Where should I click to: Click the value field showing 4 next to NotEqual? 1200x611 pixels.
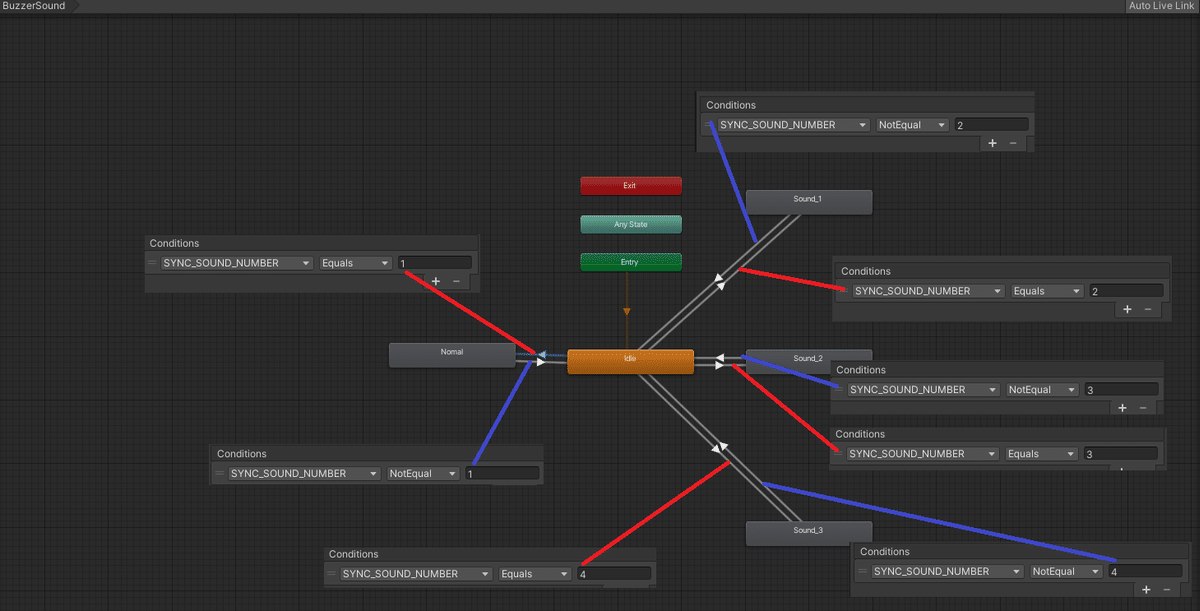1145,571
